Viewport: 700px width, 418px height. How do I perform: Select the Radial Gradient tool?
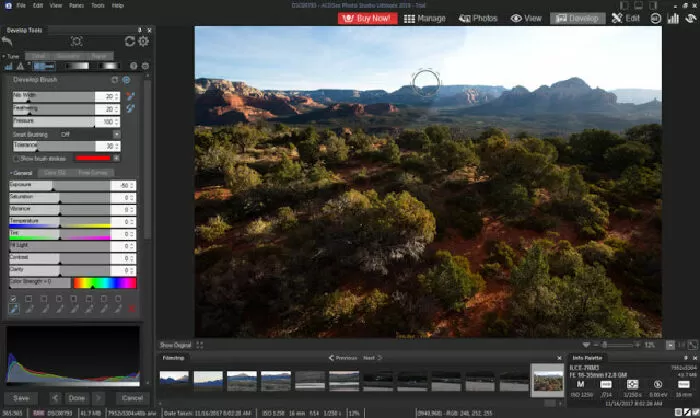click(x=109, y=66)
